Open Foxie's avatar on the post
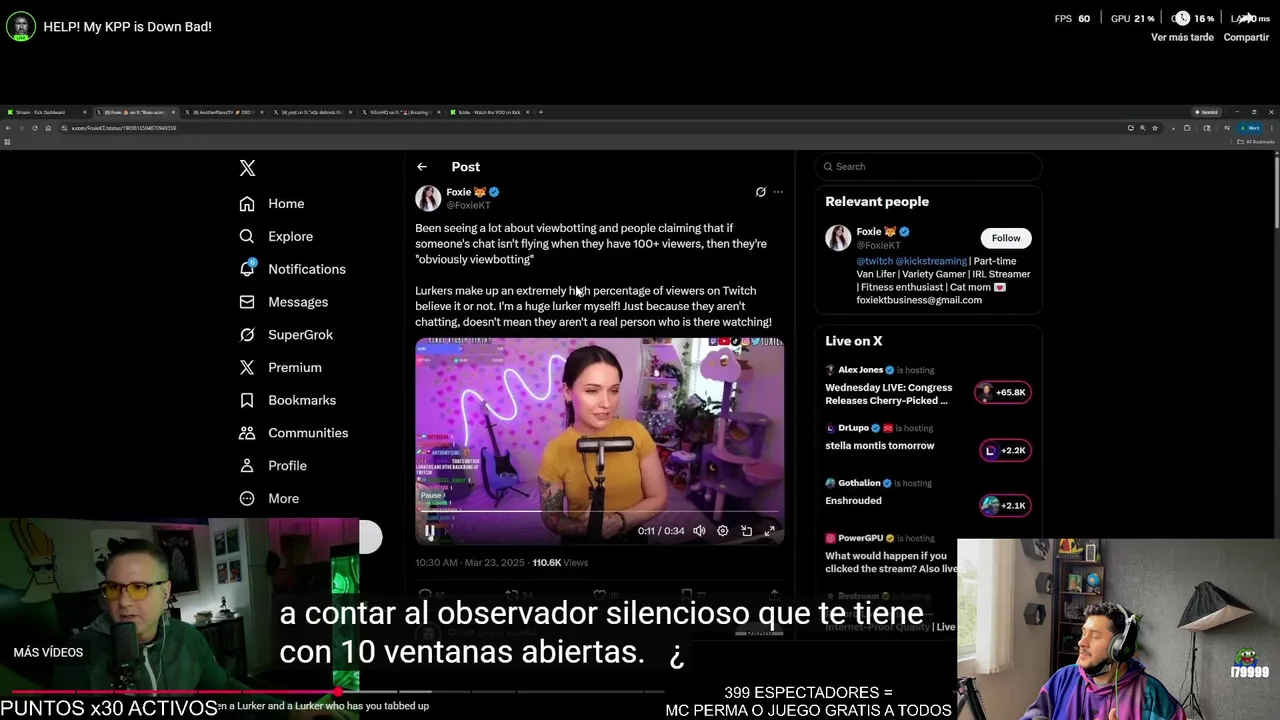This screenshot has height=720, width=1280. (428, 198)
